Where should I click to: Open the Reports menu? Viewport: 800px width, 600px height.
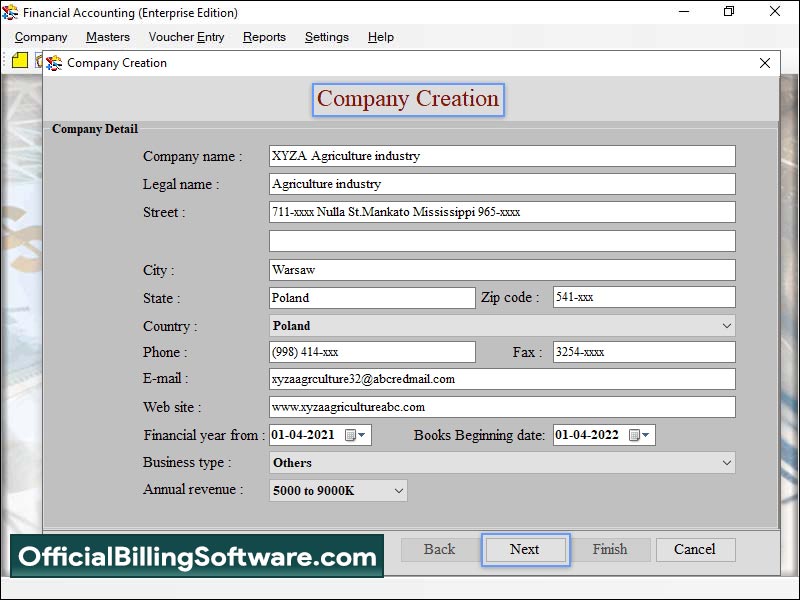click(x=264, y=37)
